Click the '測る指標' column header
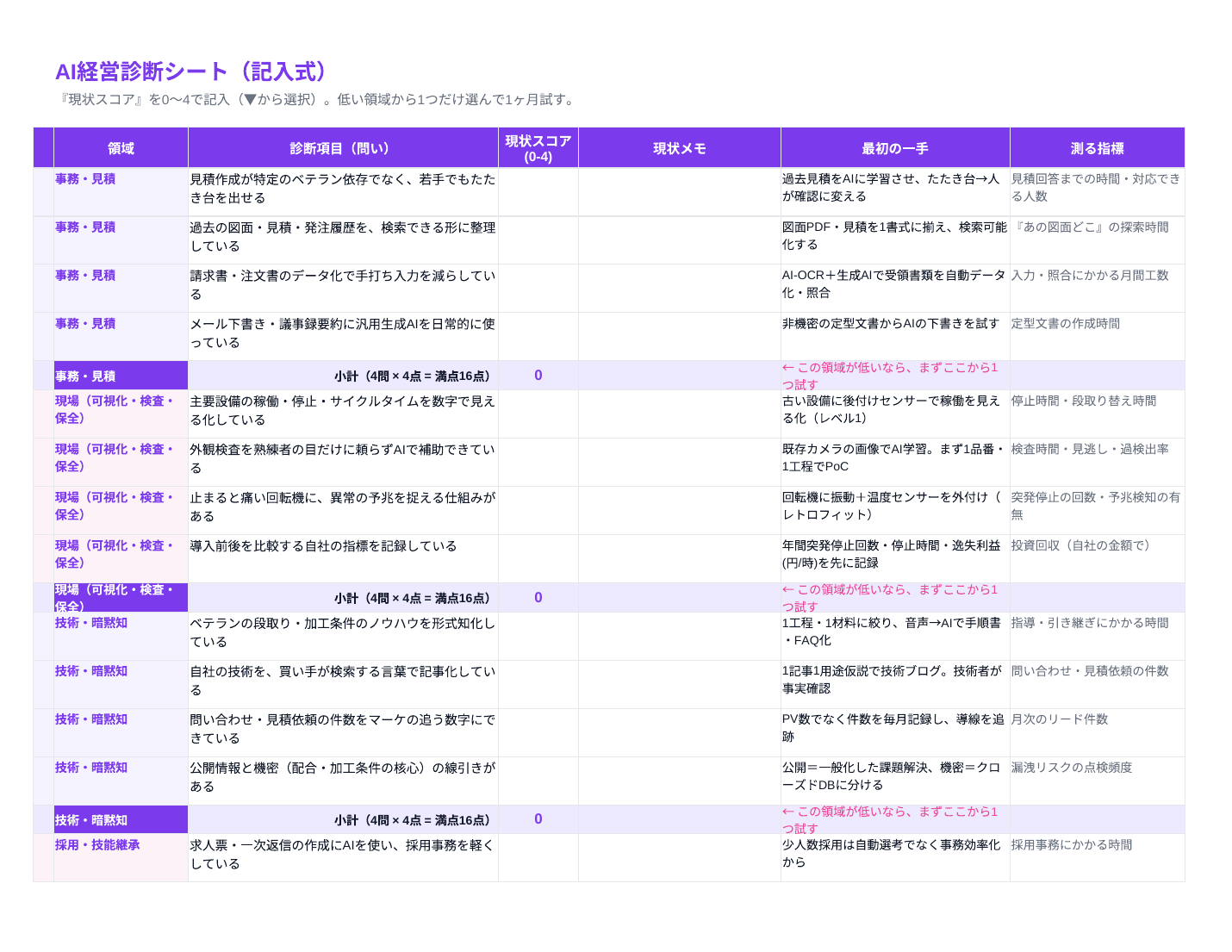Image resolution: width=1232 pixels, height=952 pixels. 1097,148
